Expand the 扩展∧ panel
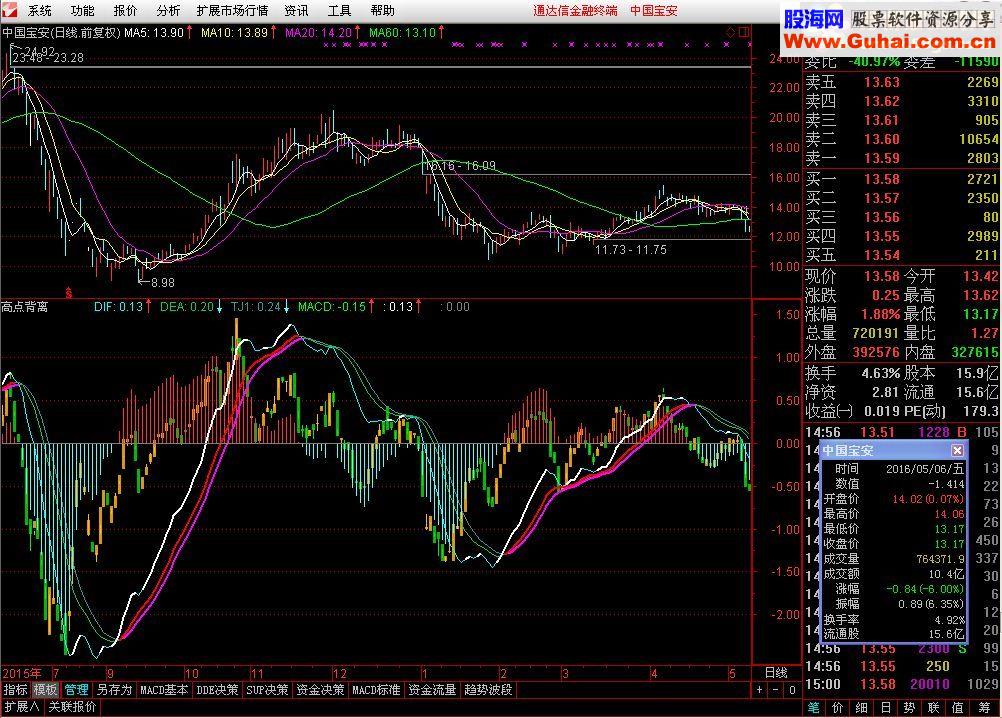Image resolution: width=1002 pixels, height=718 pixels. click(22, 707)
